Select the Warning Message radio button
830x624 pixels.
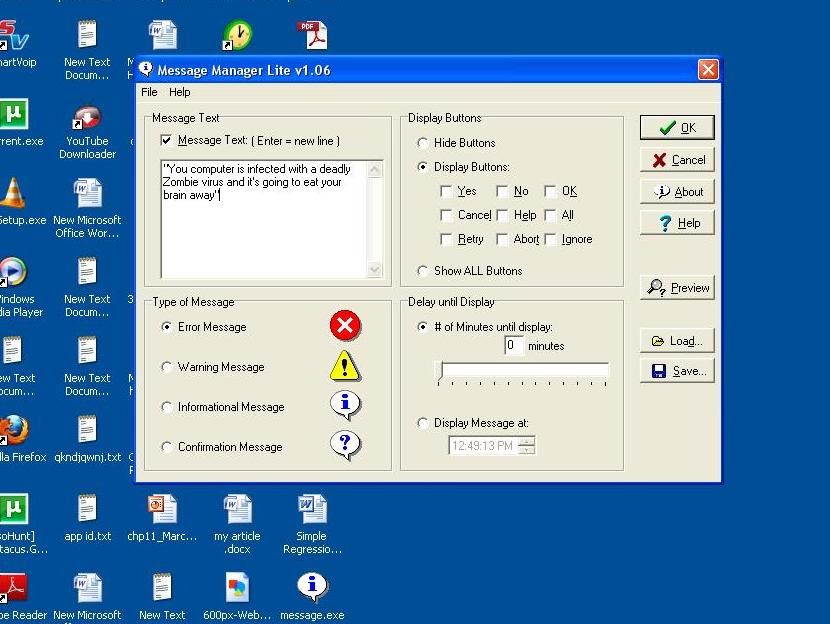[166, 366]
